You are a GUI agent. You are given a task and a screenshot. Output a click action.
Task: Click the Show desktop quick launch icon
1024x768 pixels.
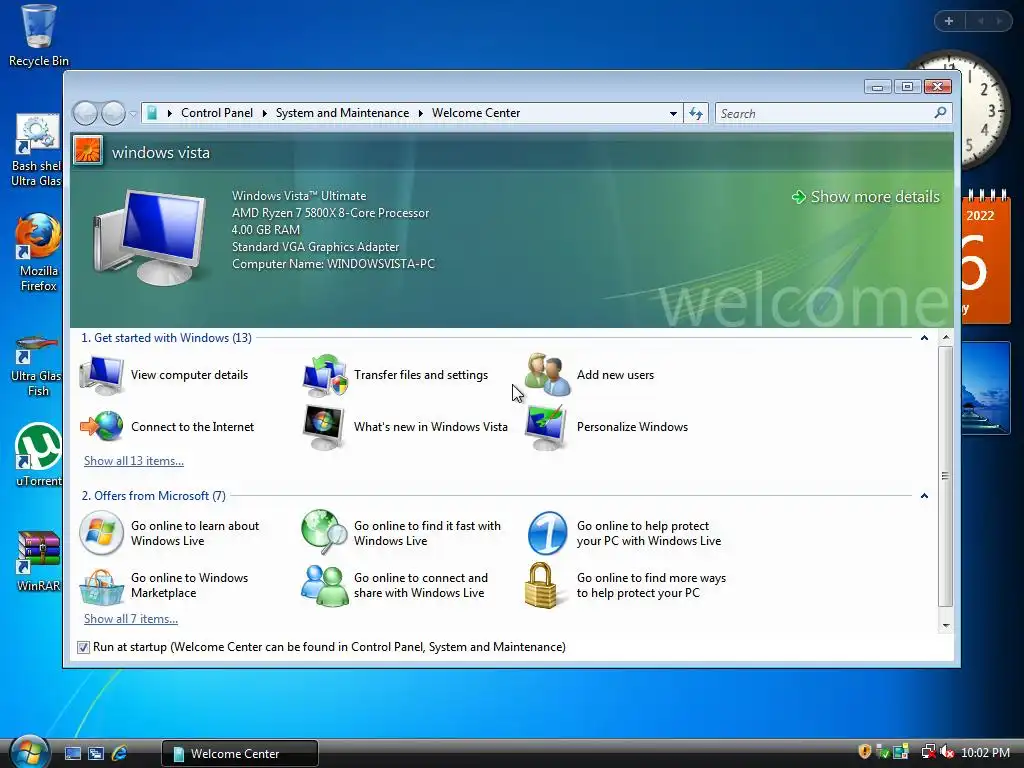click(73, 754)
